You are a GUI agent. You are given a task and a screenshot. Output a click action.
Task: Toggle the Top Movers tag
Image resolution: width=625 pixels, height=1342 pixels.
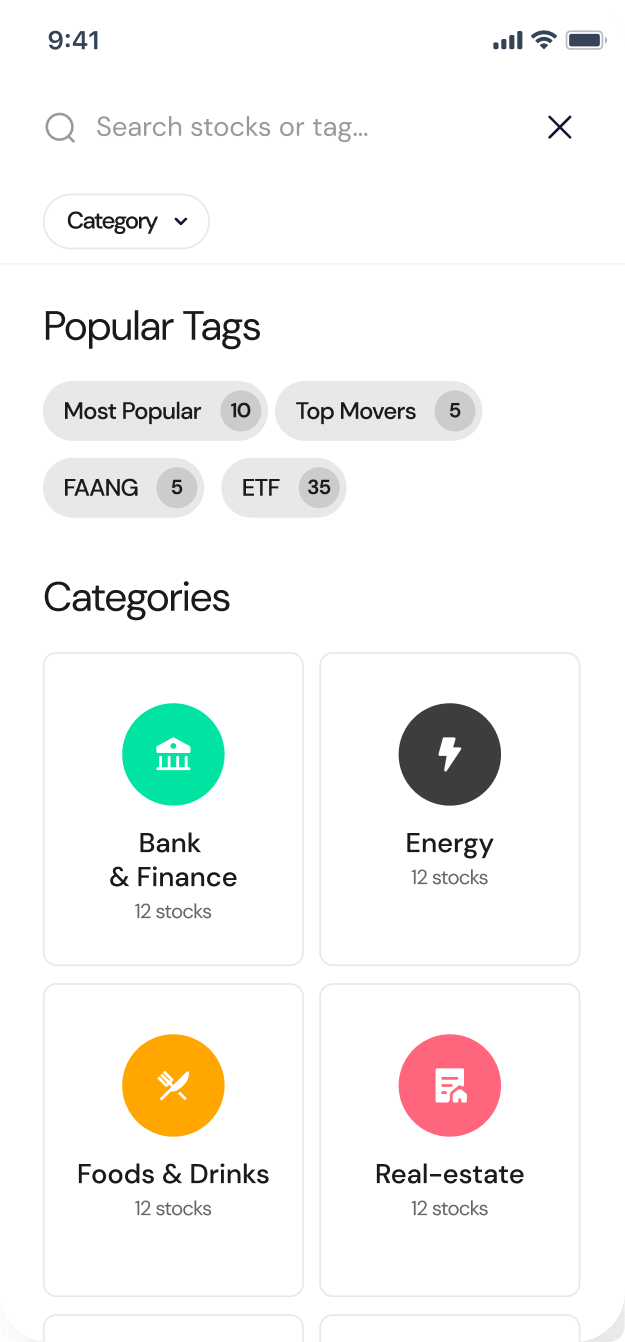[x=378, y=411]
